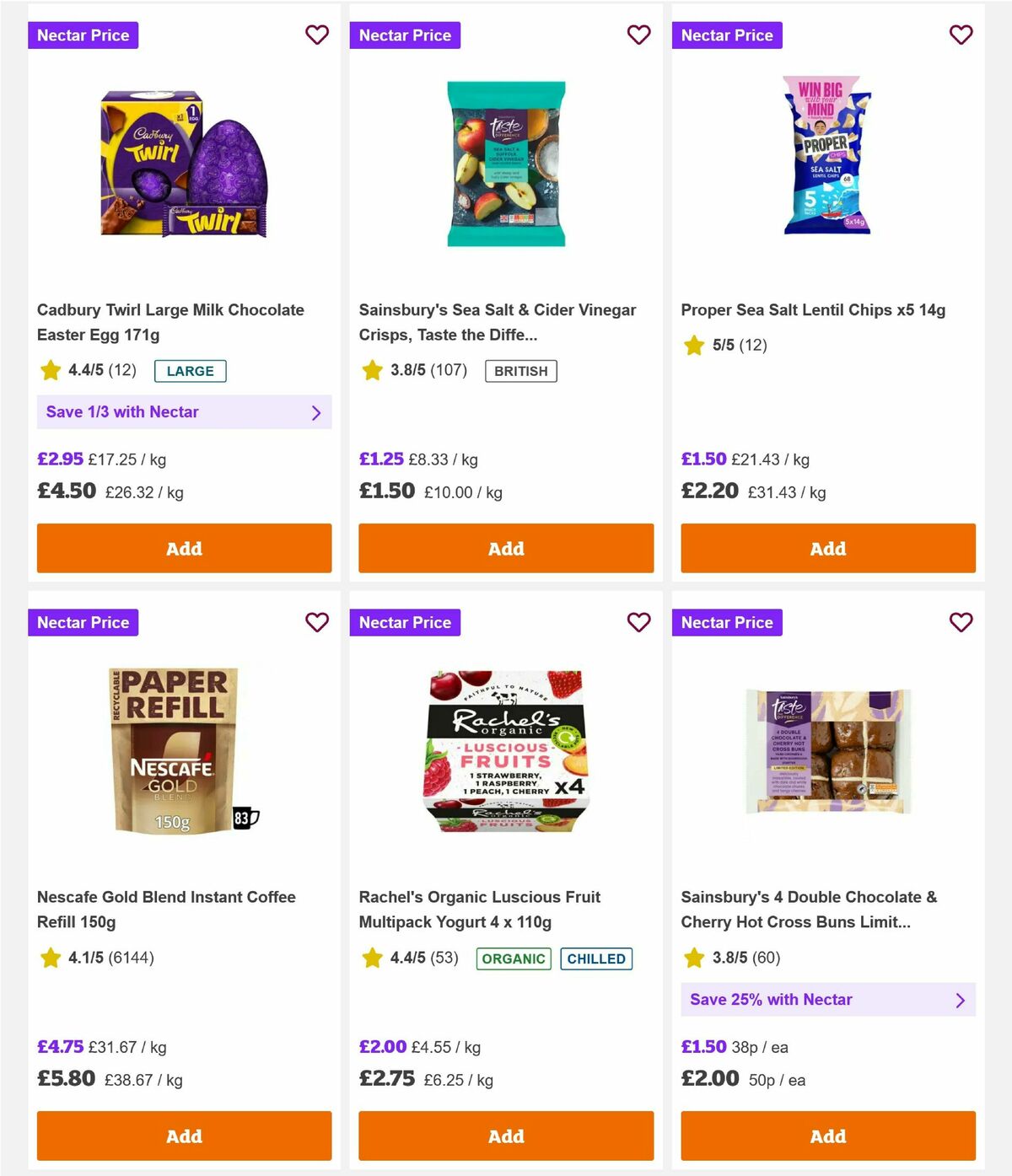The width and height of the screenshot is (1012, 1176).
Task: Add Nescafe Gold Blend Instant Coffee Refill
Action: [184, 1136]
